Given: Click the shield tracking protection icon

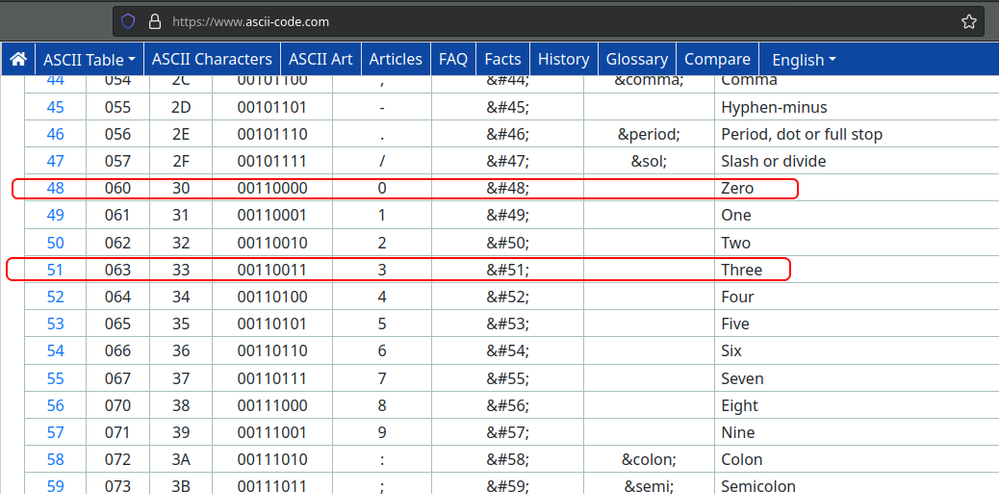Looking at the screenshot, I should click(x=128, y=22).
